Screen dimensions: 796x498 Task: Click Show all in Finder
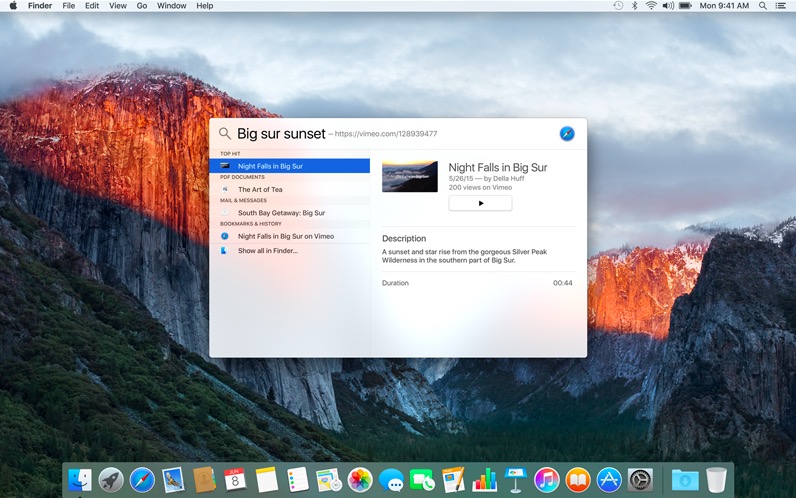(x=267, y=251)
